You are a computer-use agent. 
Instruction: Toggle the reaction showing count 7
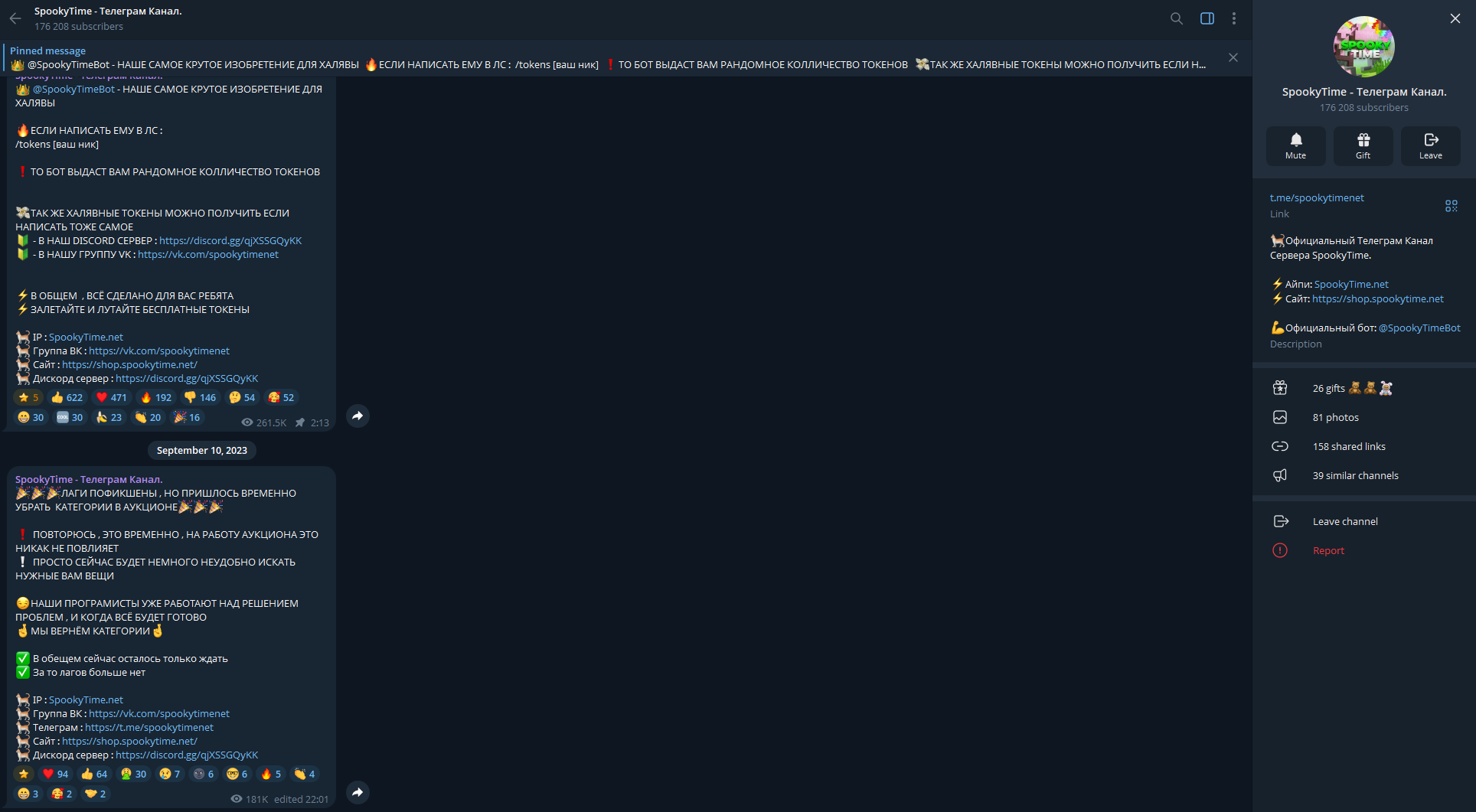tap(170, 774)
